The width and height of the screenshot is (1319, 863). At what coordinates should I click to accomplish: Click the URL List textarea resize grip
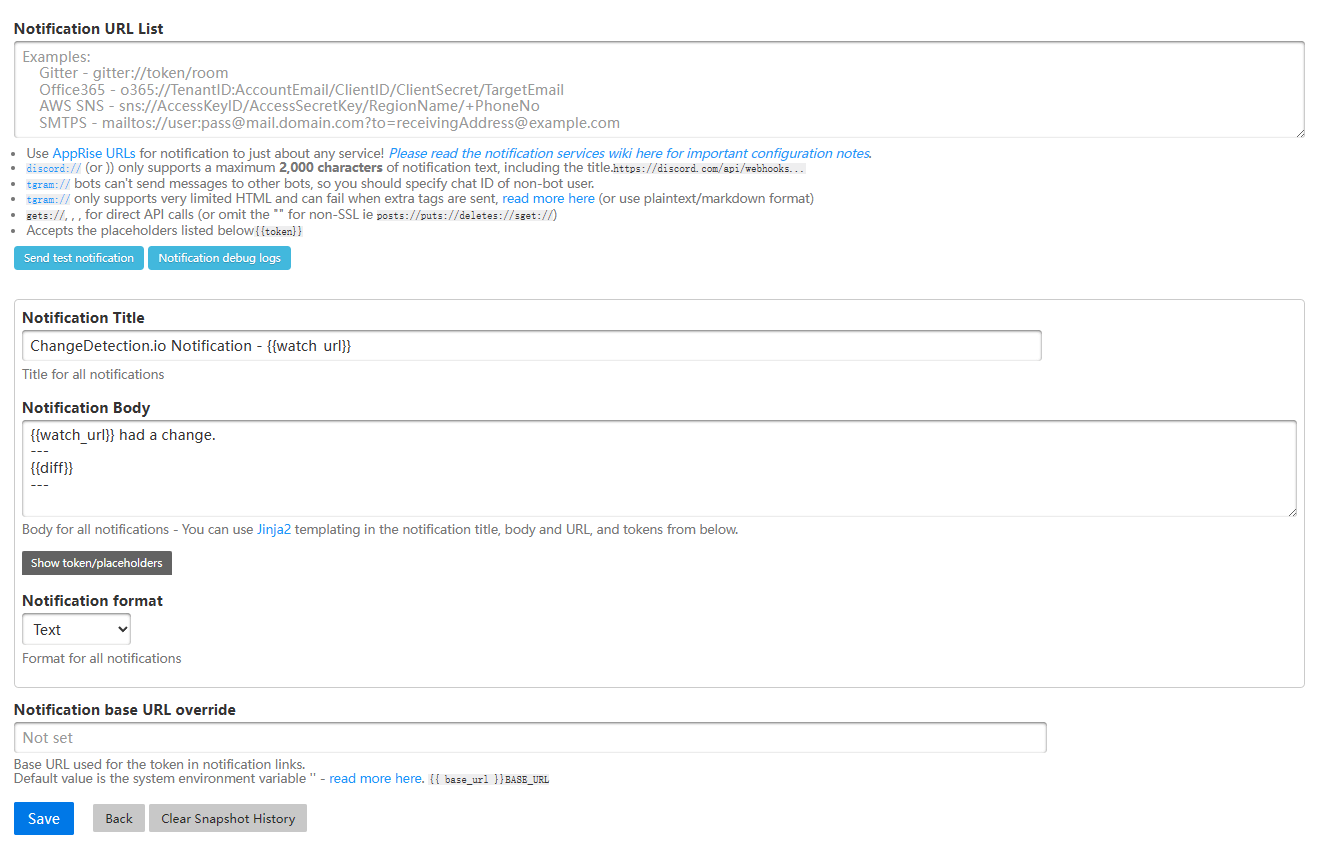[x=1299, y=131]
